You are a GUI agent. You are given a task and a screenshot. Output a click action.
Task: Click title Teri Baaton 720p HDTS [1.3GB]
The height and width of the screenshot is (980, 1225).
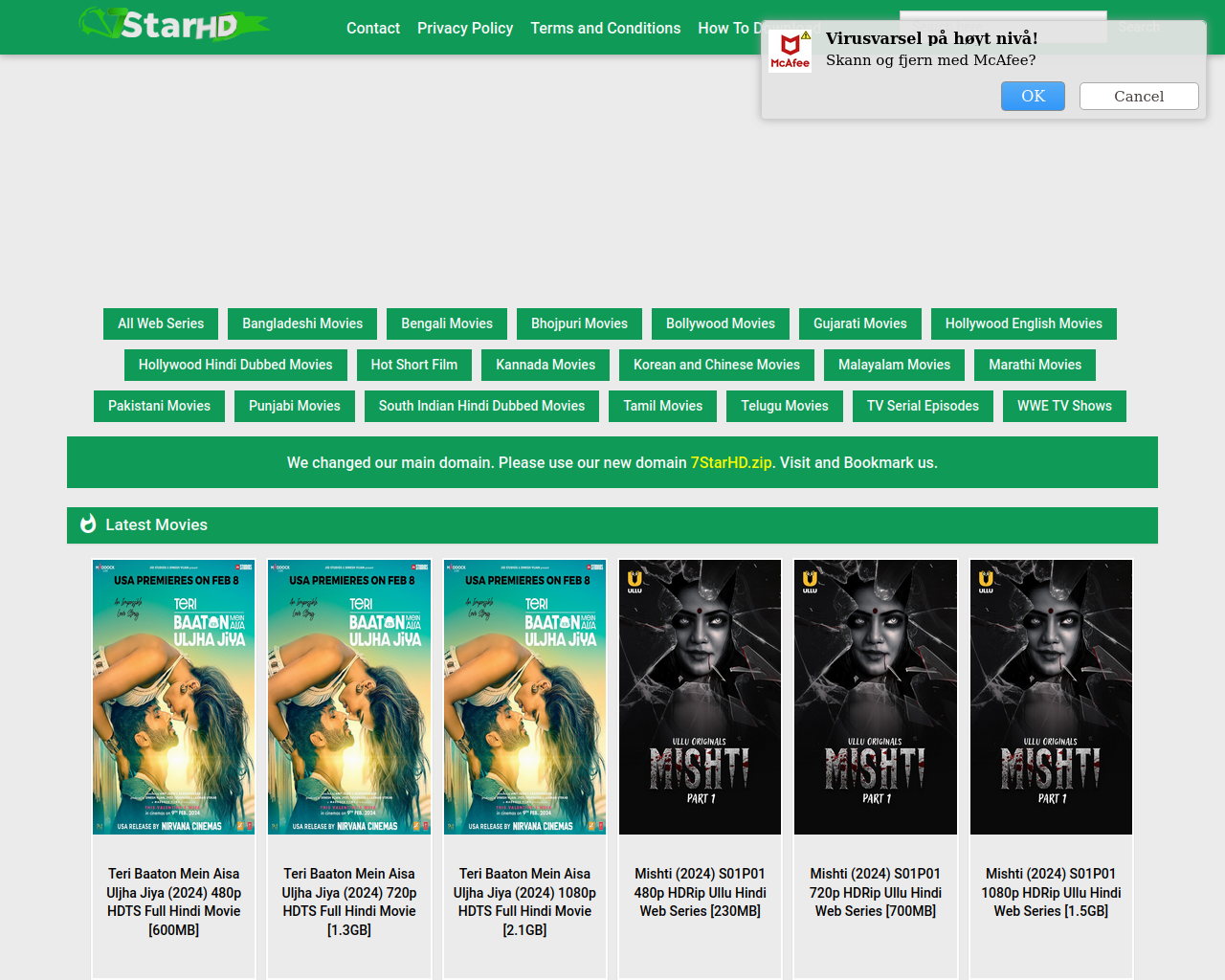(349, 902)
